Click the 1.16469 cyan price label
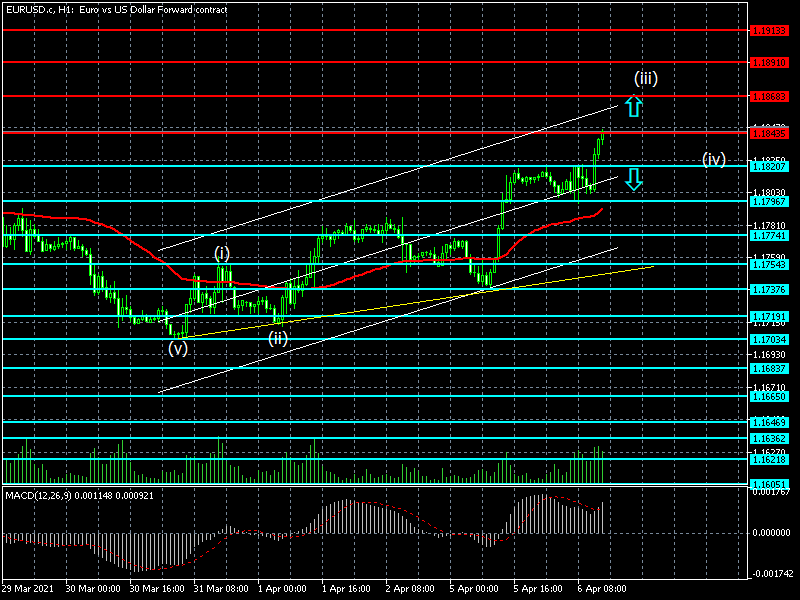This screenshot has width=800, height=600. (x=769, y=422)
